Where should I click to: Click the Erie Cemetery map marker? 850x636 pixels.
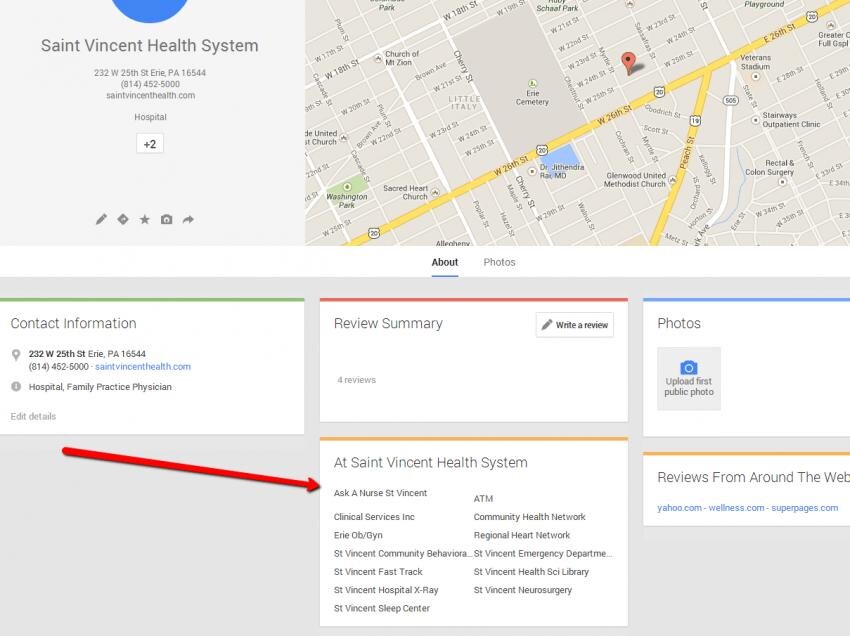pos(533,83)
